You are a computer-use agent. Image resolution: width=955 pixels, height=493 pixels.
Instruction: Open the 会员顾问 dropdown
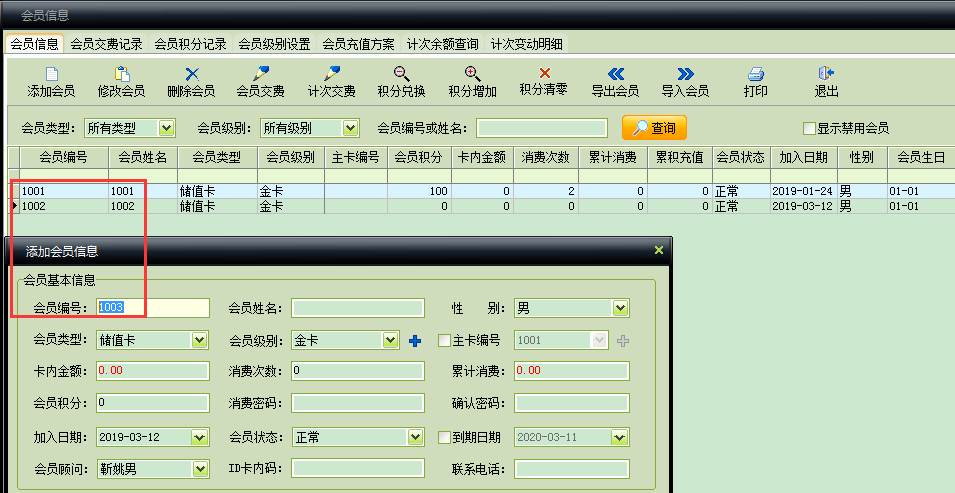(x=199, y=469)
